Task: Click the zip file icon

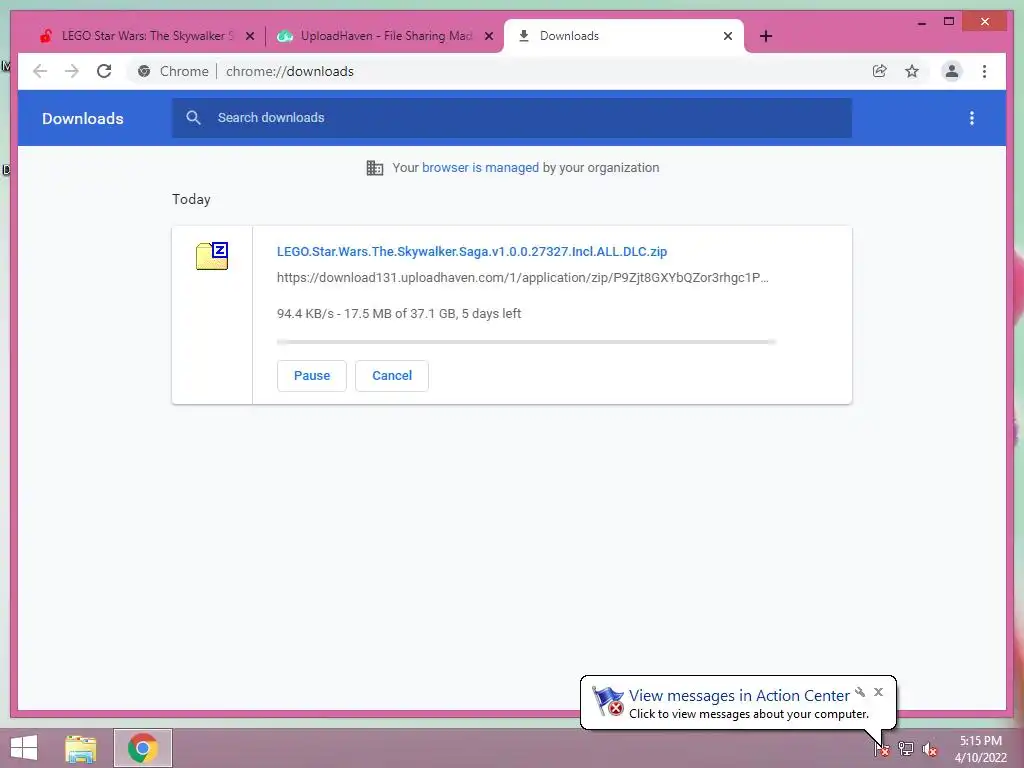Action: (x=212, y=255)
